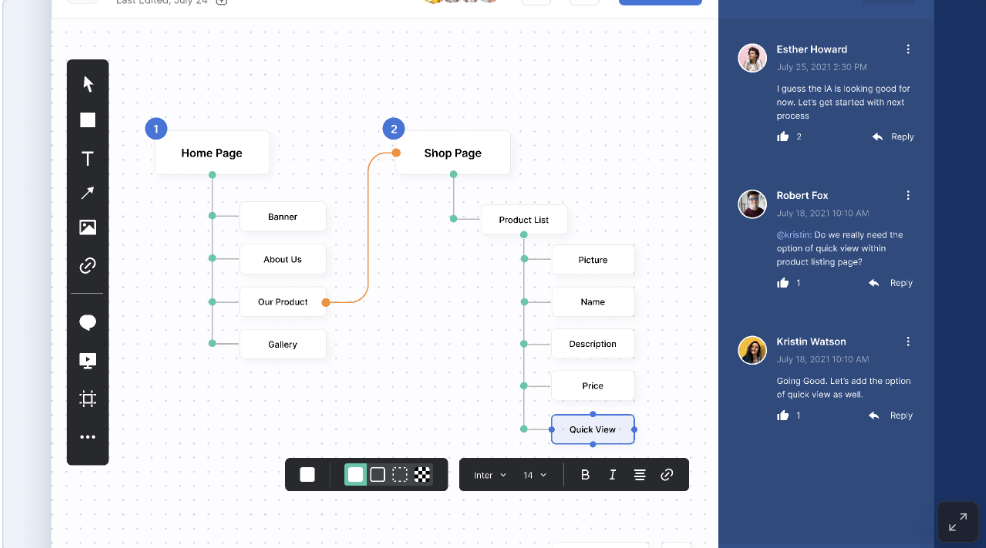Choose the outlined border shape style

(377, 474)
